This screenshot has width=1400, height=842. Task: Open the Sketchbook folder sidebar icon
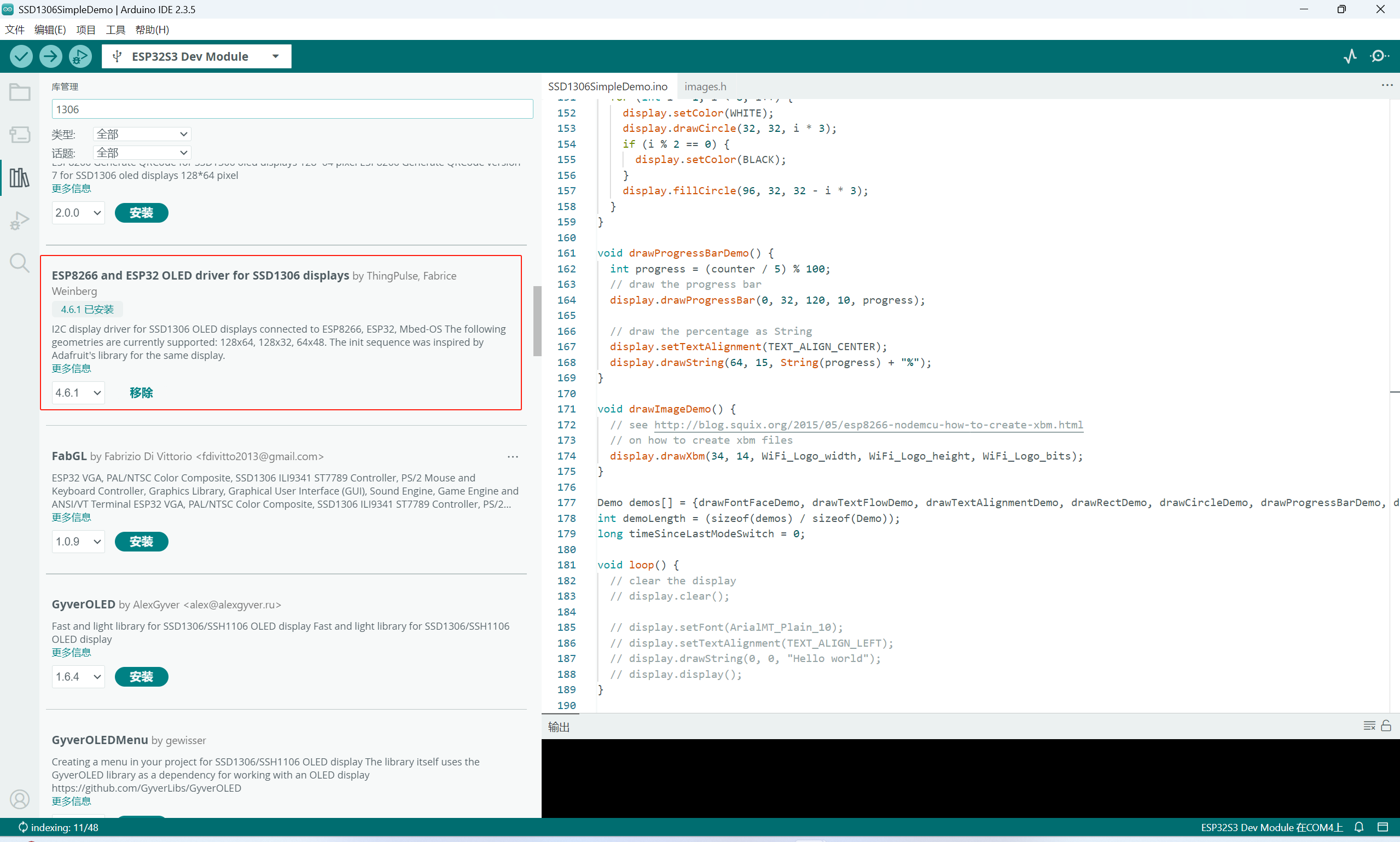click(20, 92)
